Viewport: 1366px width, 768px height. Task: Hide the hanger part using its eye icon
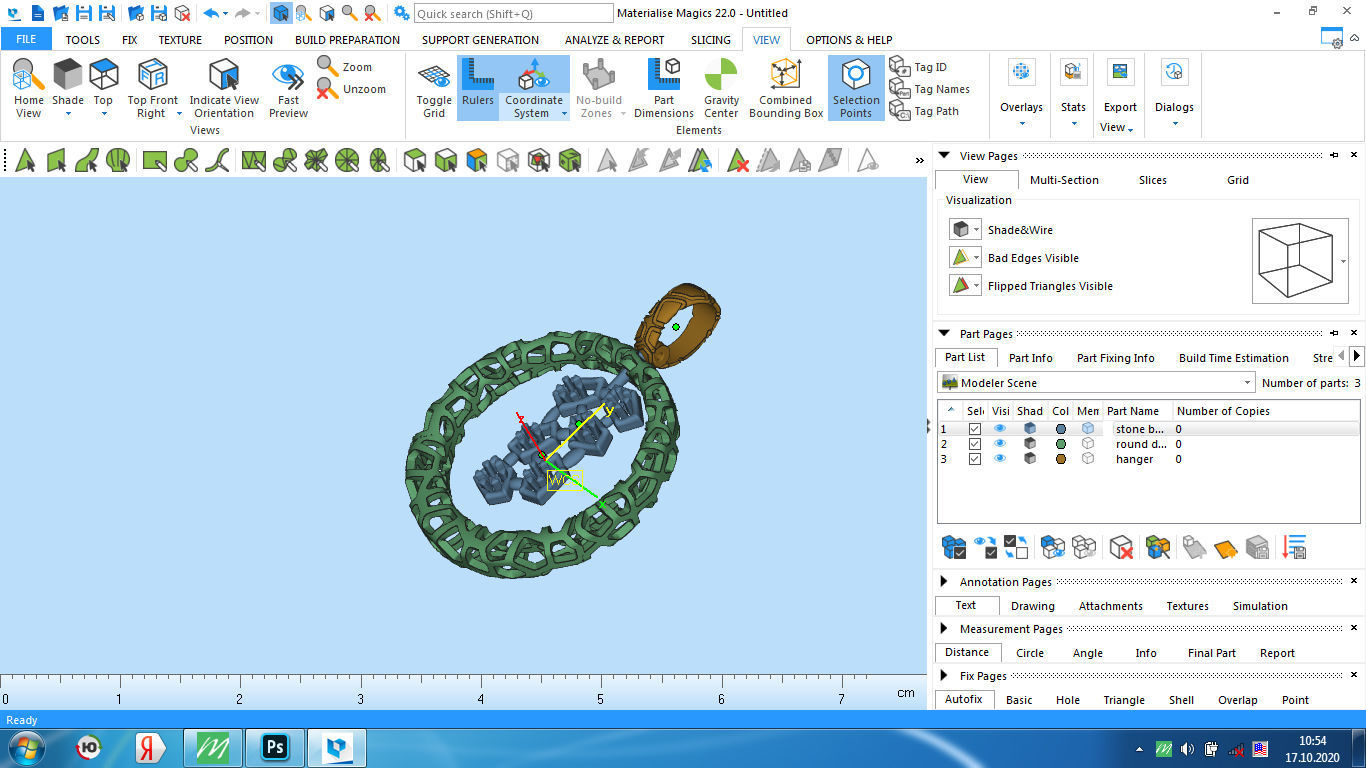1000,459
